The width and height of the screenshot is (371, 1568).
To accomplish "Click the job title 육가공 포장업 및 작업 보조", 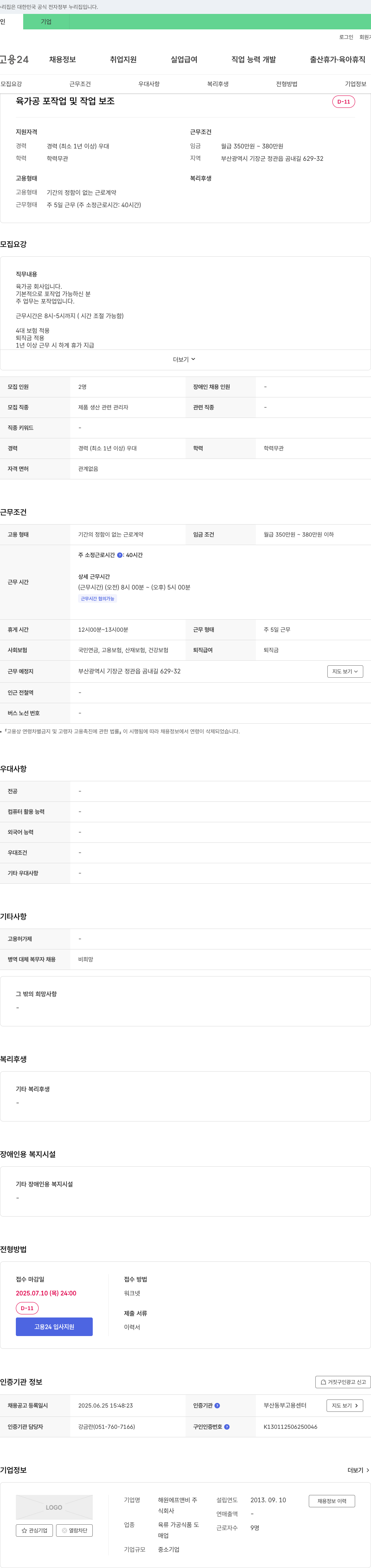I will tap(65, 101).
